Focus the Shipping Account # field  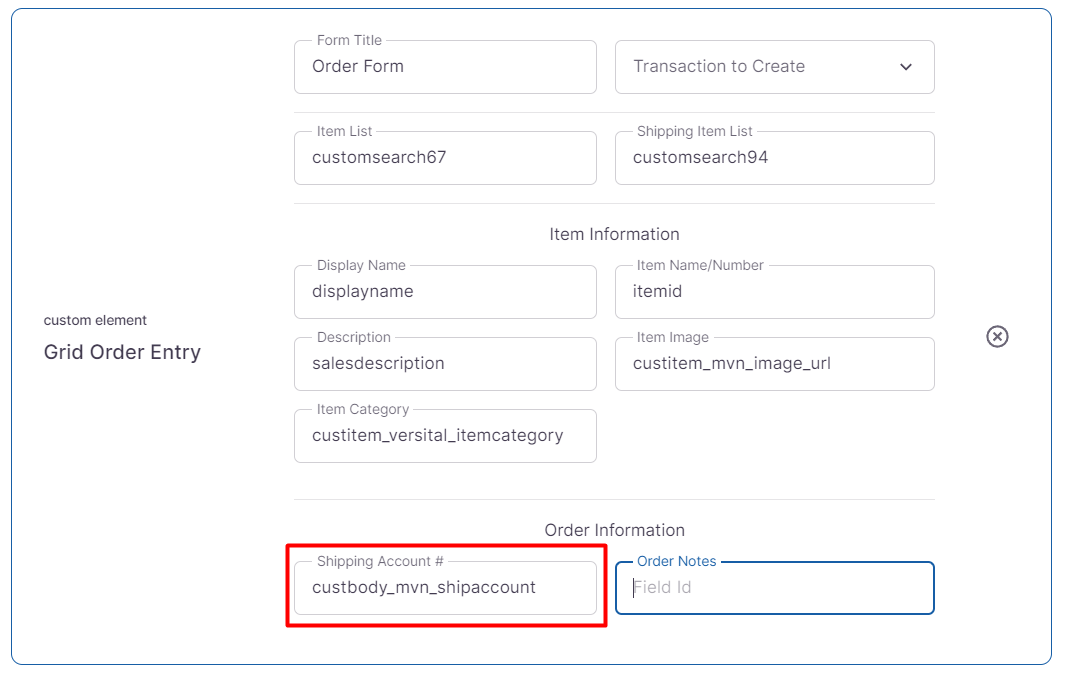point(445,588)
